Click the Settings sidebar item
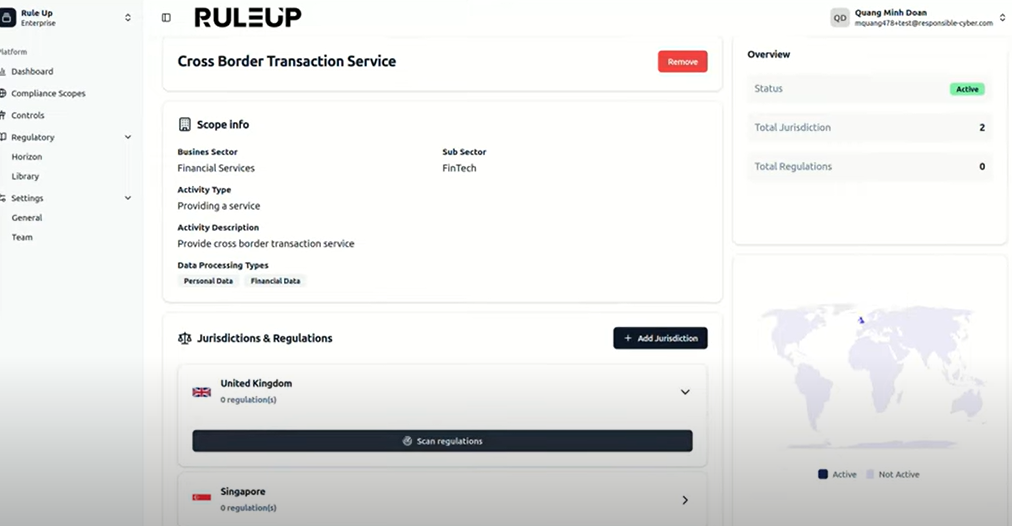 click(26, 198)
